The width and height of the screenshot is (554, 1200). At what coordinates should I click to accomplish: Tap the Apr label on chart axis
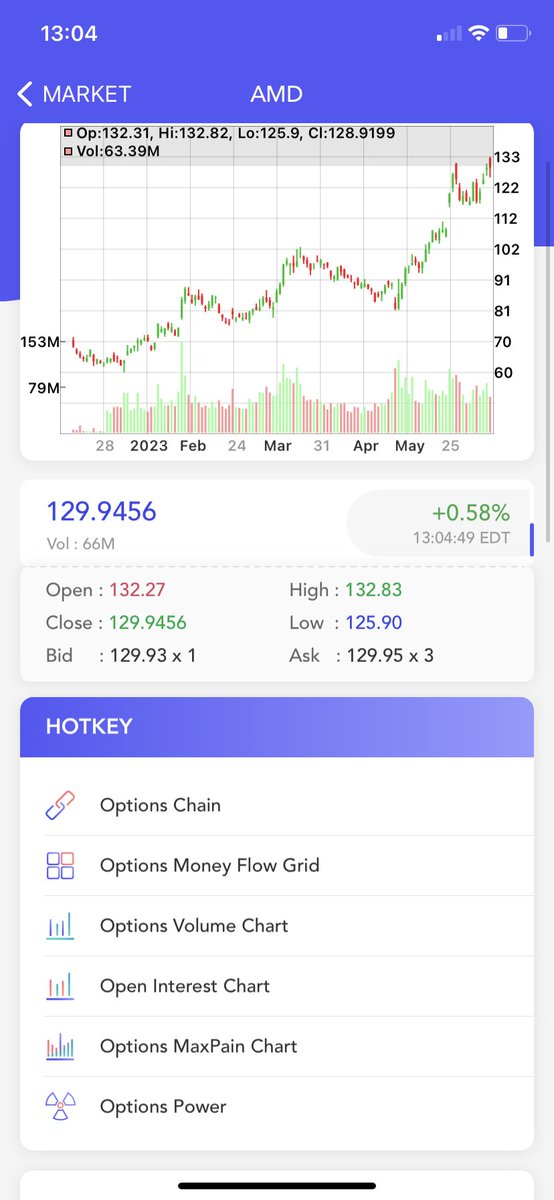pos(366,446)
